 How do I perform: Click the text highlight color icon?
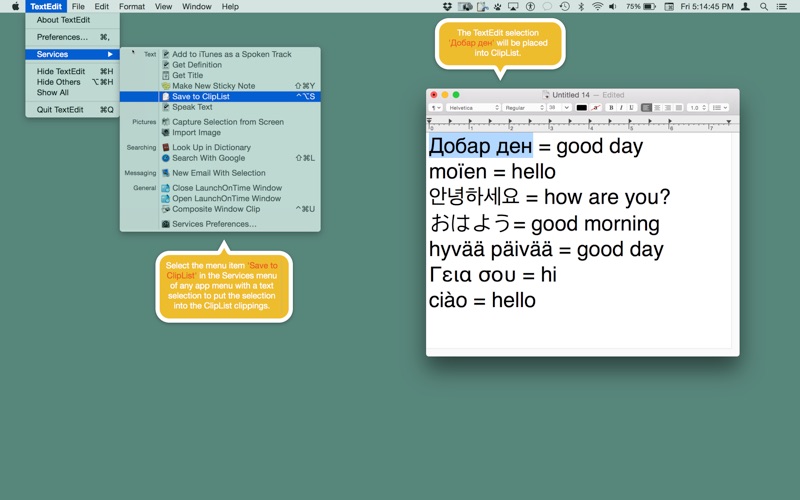pos(596,108)
